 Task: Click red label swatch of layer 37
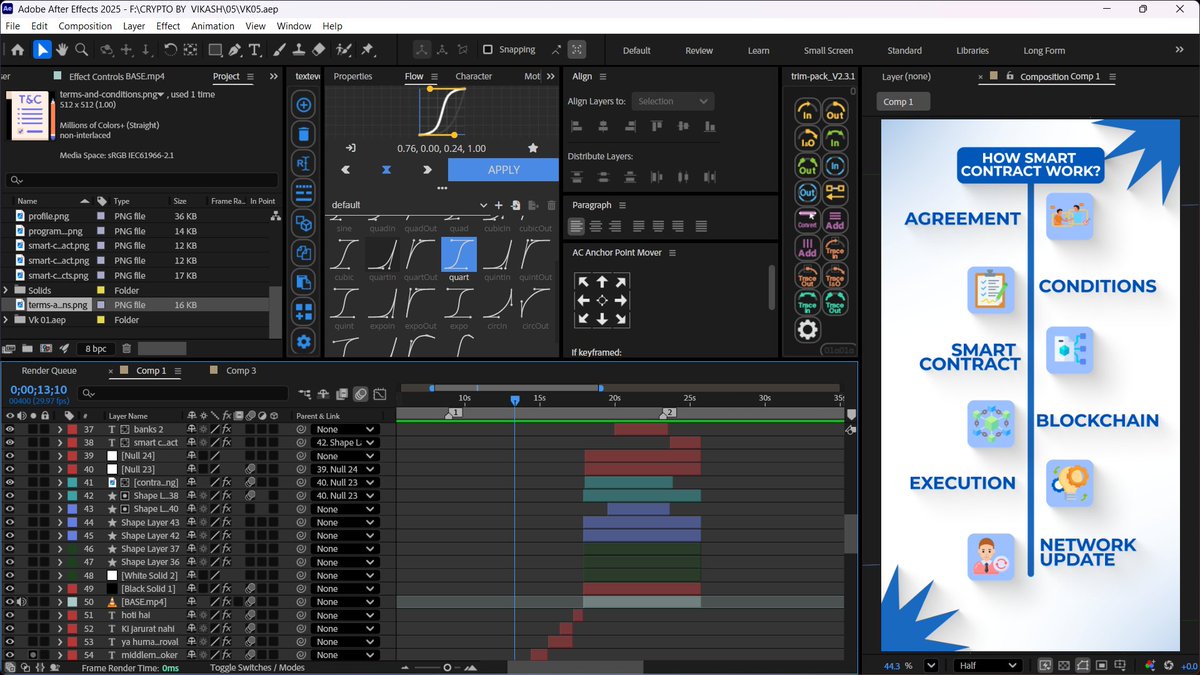tap(71, 429)
